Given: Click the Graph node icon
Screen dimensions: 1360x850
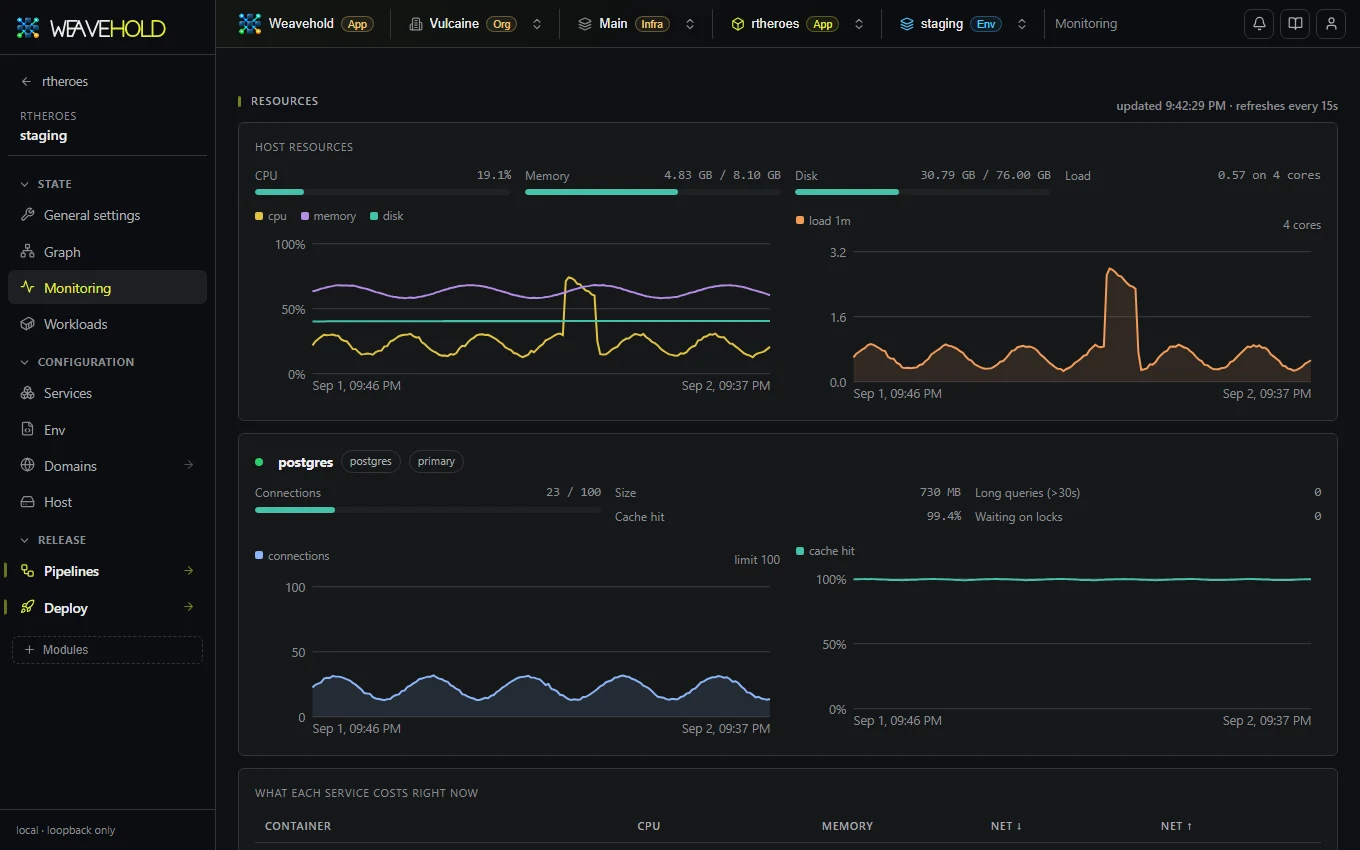Looking at the screenshot, I should (x=27, y=252).
